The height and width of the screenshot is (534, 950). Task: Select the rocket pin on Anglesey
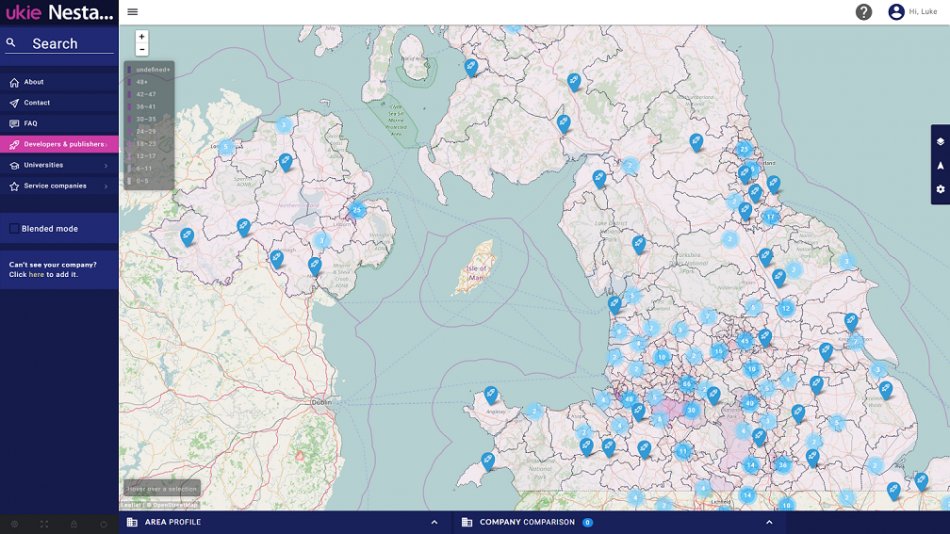pyautogui.click(x=491, y=395)
